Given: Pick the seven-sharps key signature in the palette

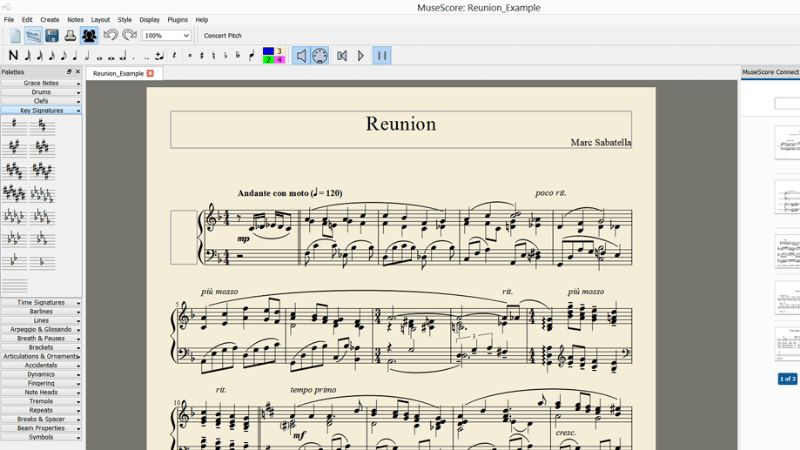Looking at the screenshot, I should pyautogui.click(x=14, y=194).
